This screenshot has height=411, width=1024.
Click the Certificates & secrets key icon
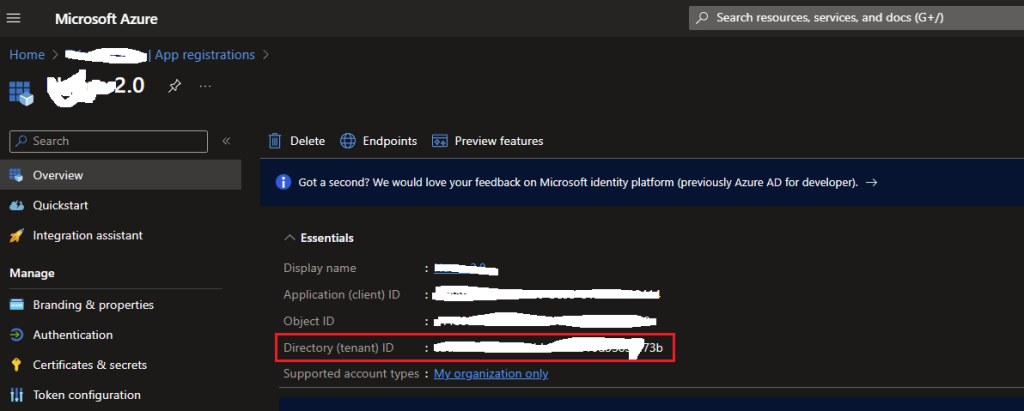click(16, 365)
